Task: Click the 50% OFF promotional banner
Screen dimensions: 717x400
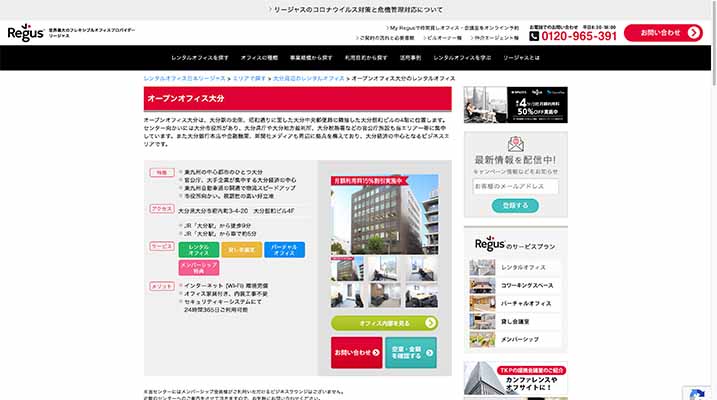Action: point(516,105)
